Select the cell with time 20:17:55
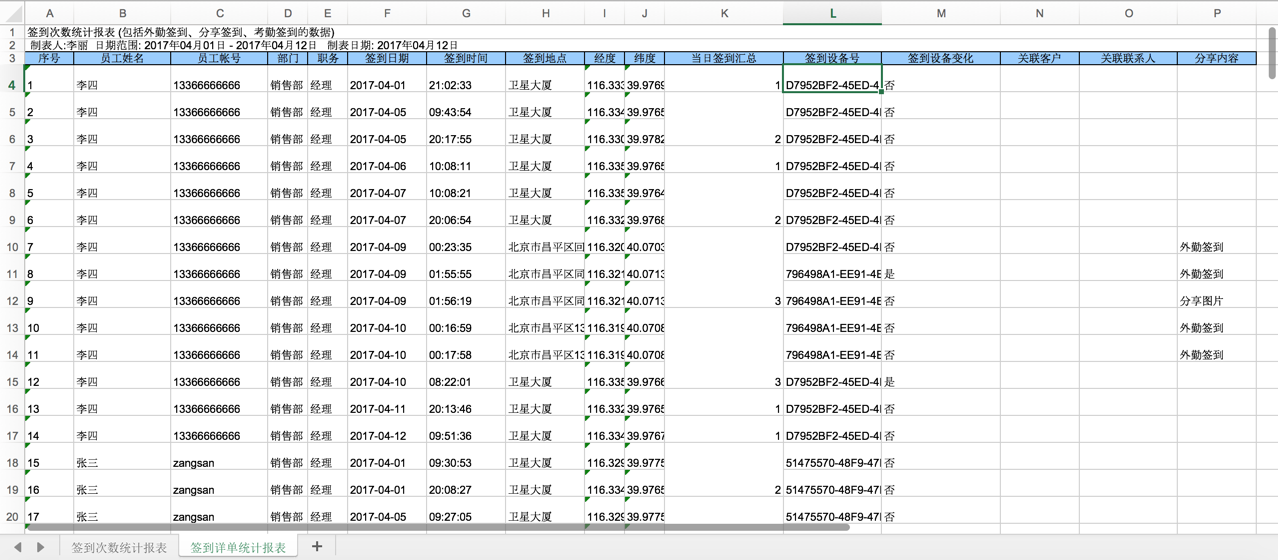 coord(466,133)
